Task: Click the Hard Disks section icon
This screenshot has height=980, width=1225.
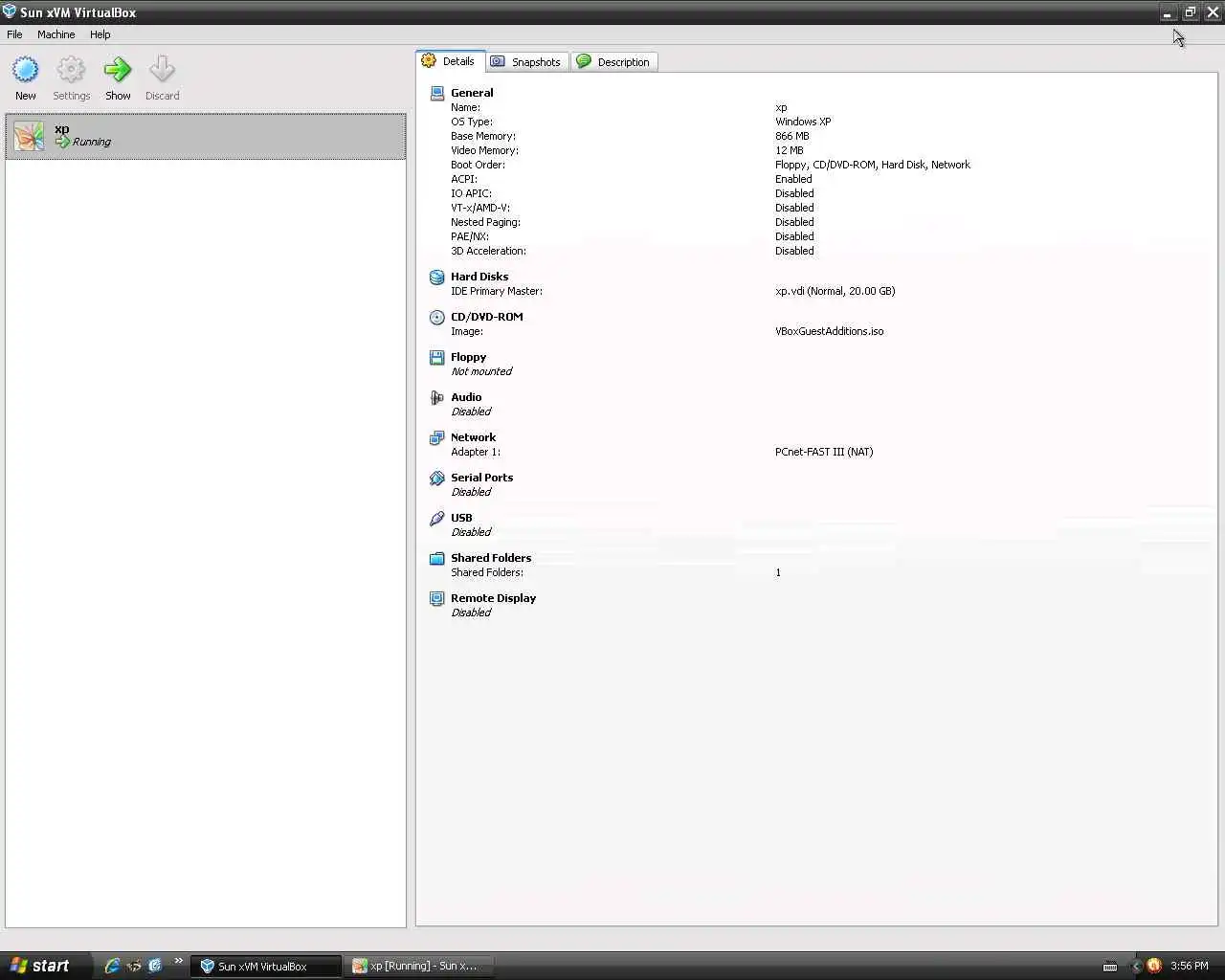Action: tap(437, 277)
